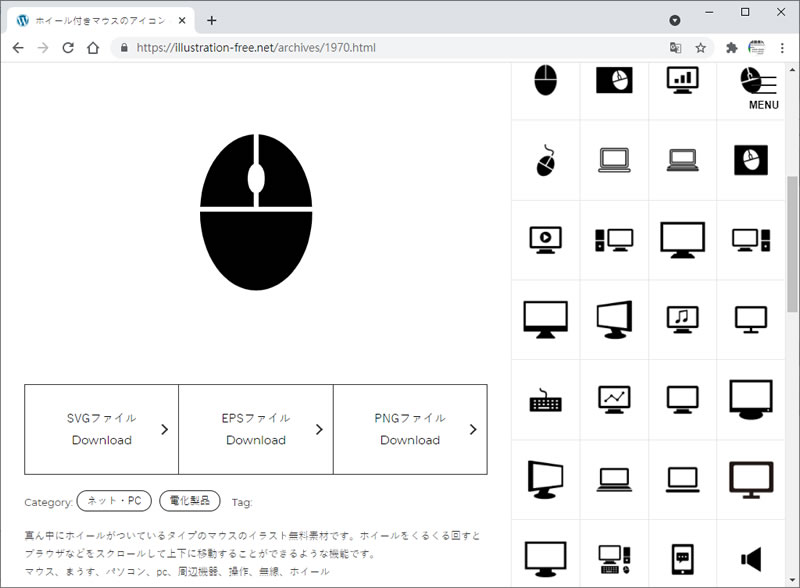Close the ホイール付きマウスのアイコン tab

[182, 20]
